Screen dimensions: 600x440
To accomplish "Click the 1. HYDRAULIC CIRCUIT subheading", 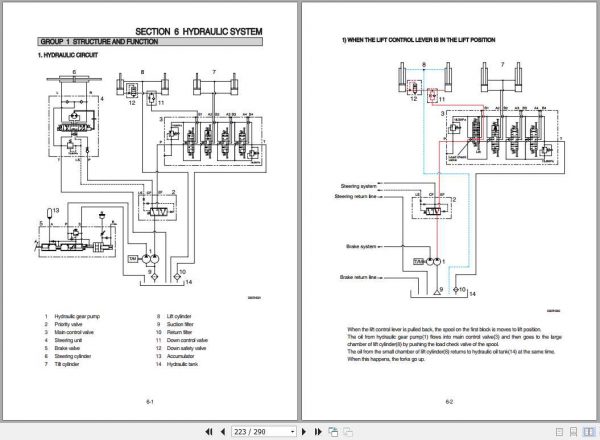I will (x=68, y=55).
